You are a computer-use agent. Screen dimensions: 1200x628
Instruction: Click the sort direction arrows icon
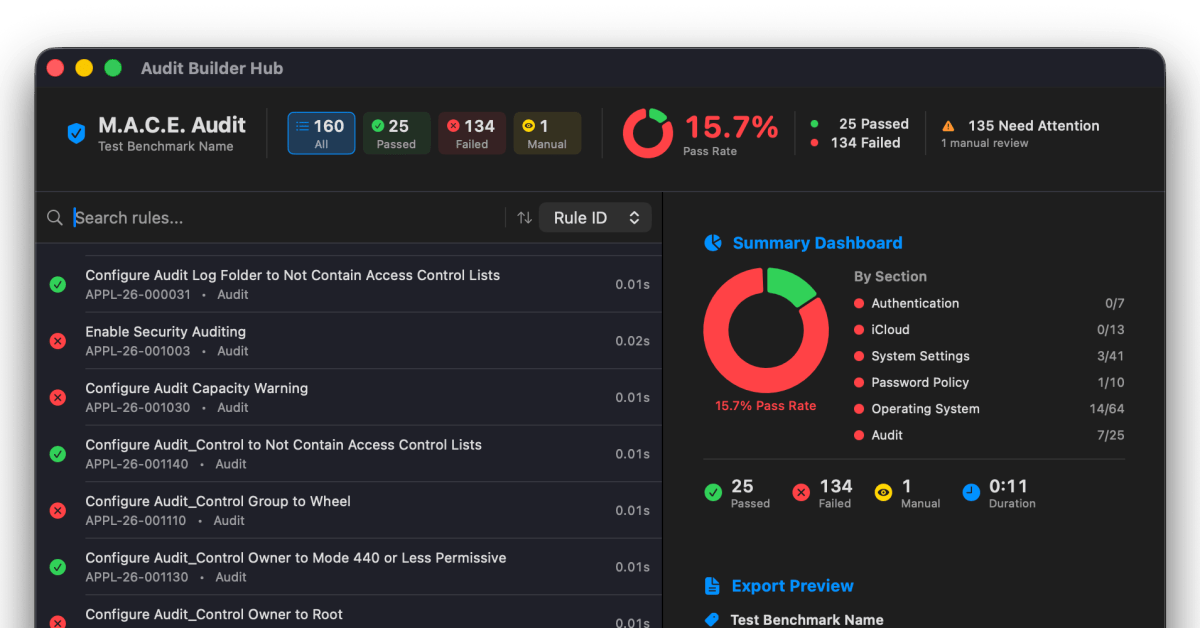coord(524,218)
